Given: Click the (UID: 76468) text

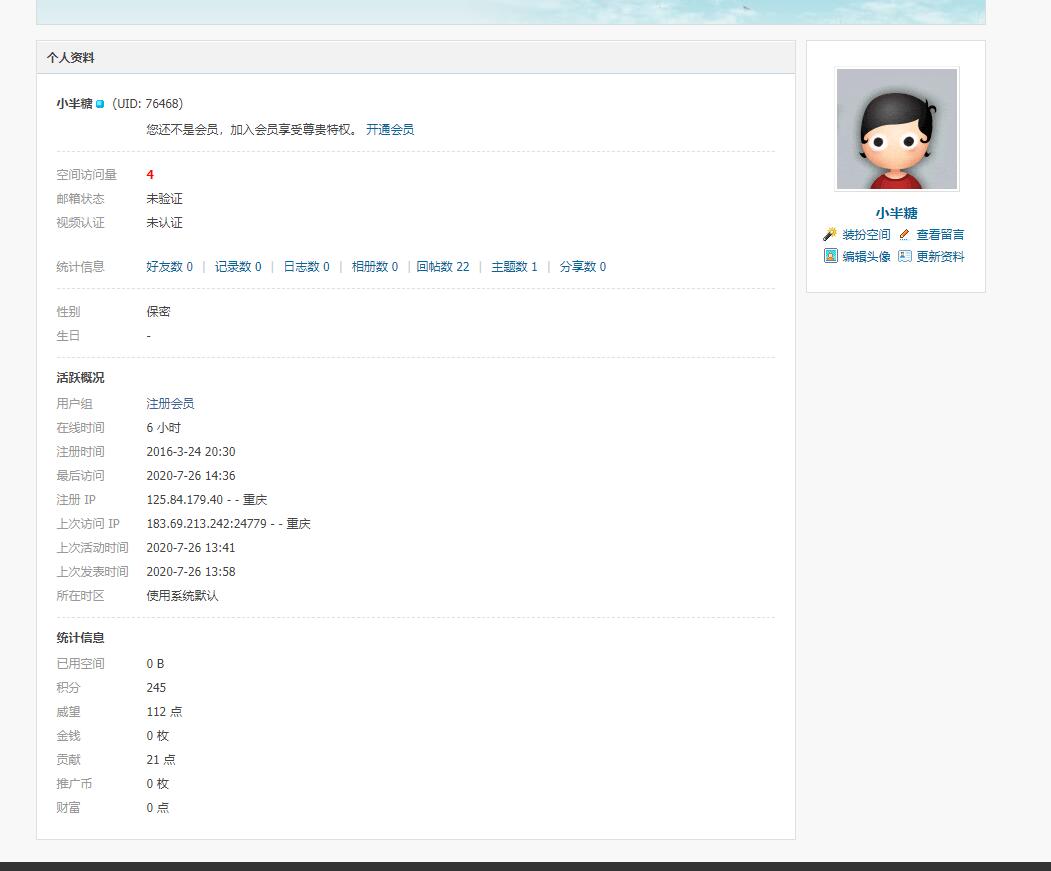Looking at the screenshot, I should pos(147,103).
